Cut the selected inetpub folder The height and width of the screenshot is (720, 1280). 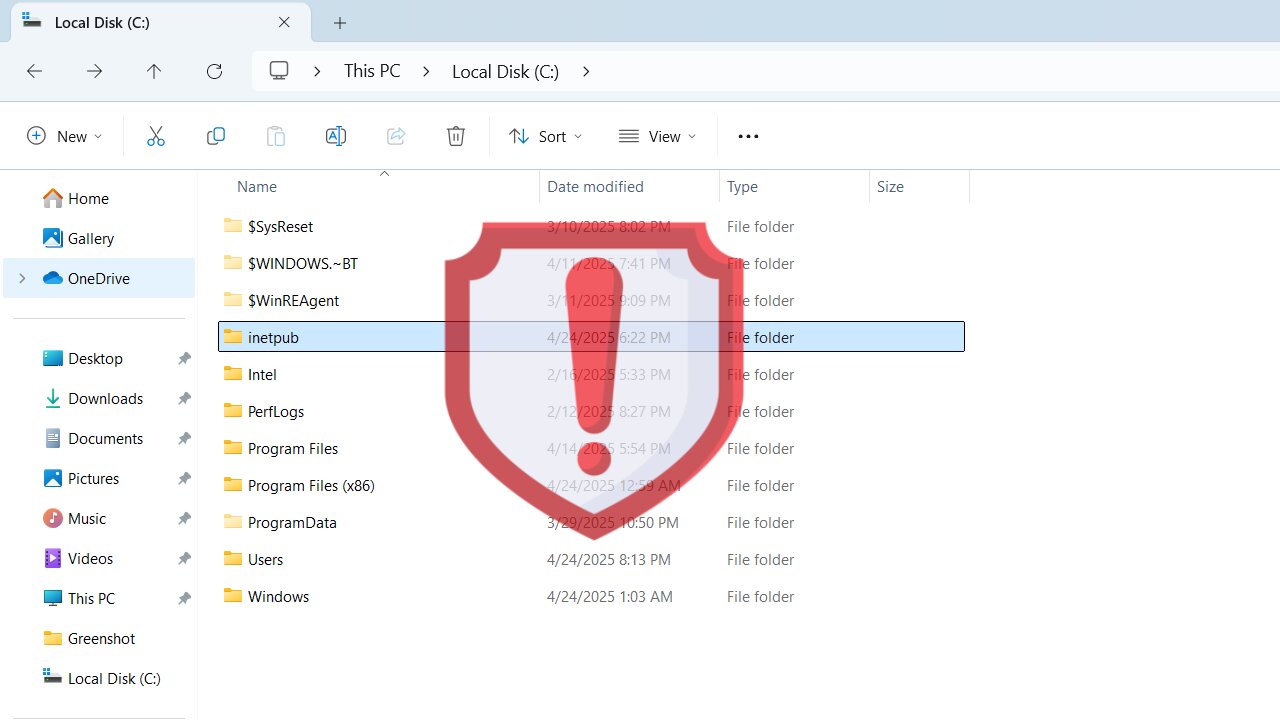(156, 136)
